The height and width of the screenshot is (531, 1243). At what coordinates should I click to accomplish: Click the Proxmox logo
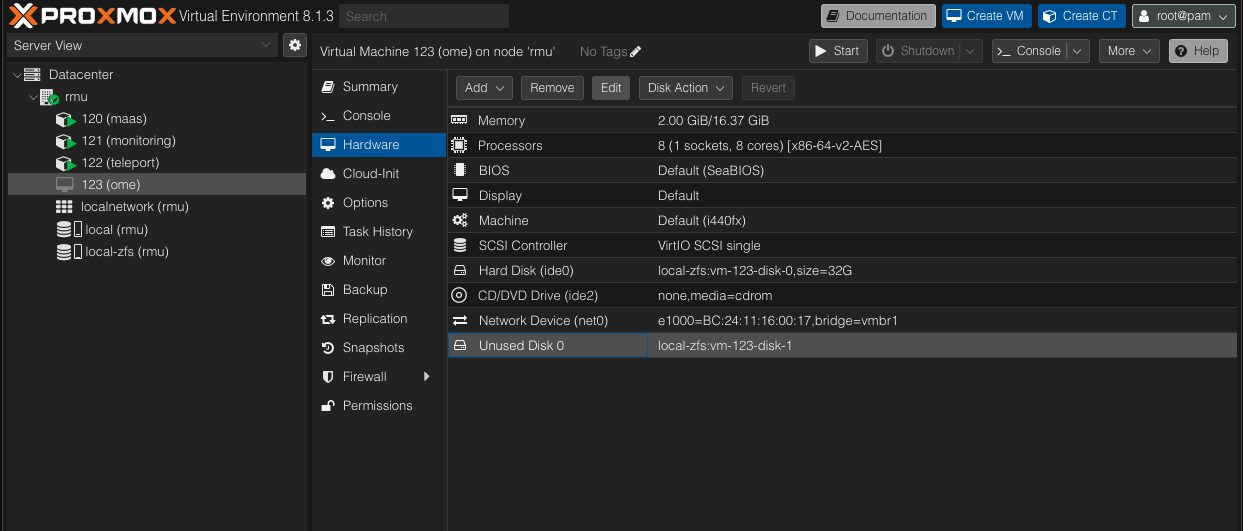coord(92,16)
